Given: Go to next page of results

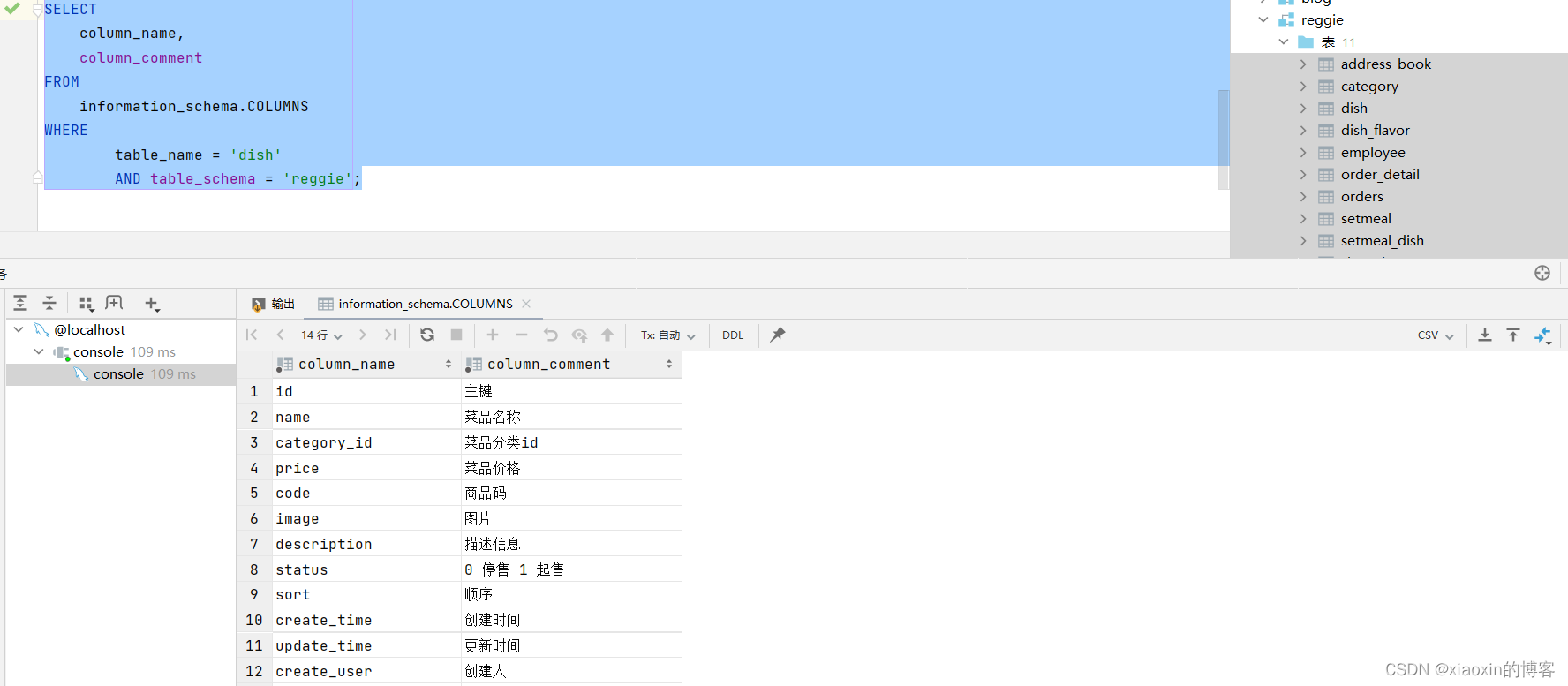Looking at the screenshot, I should (362, 335).
